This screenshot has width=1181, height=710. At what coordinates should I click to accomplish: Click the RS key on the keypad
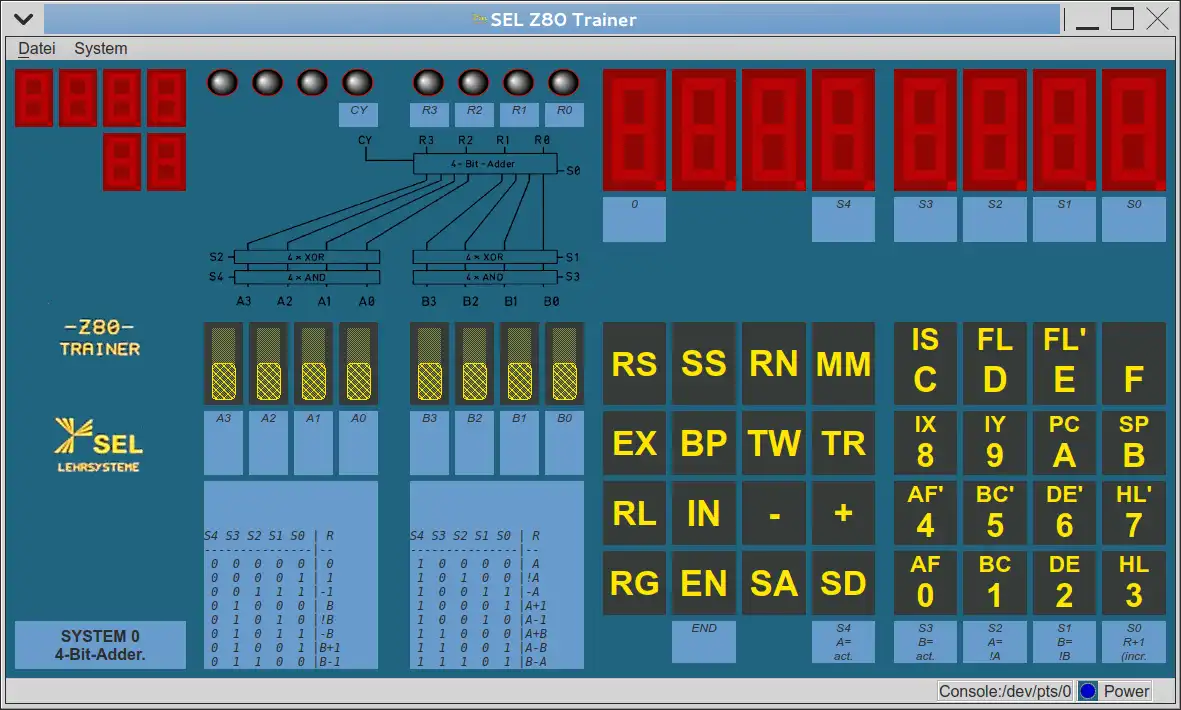(634, 364)
